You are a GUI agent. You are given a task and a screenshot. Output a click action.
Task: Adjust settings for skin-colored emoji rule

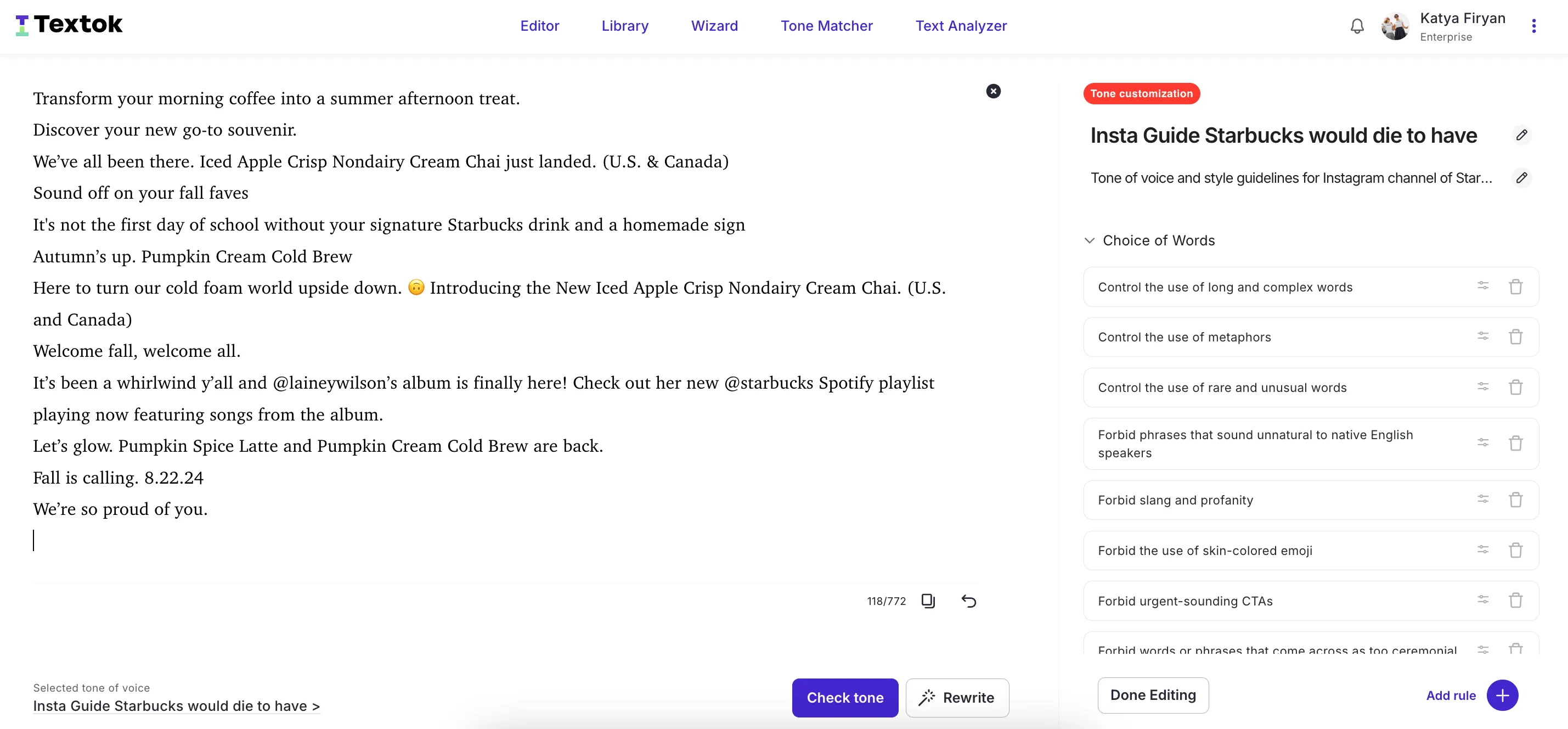(1483, 550)
